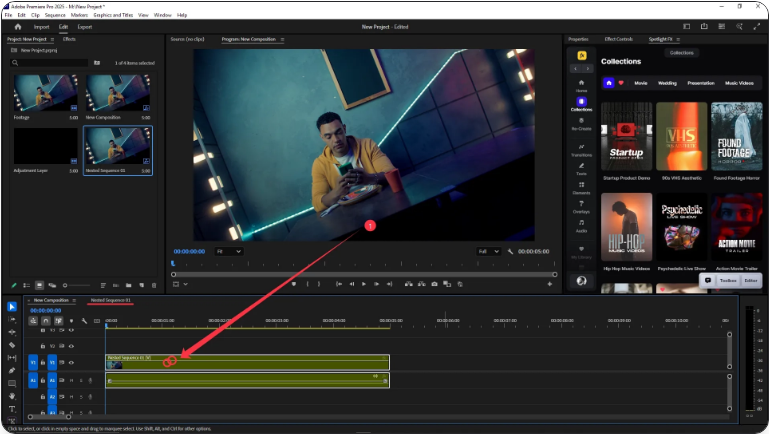Click the Home workspace icon
769x434 pixels.
click(x=17, y=26)
